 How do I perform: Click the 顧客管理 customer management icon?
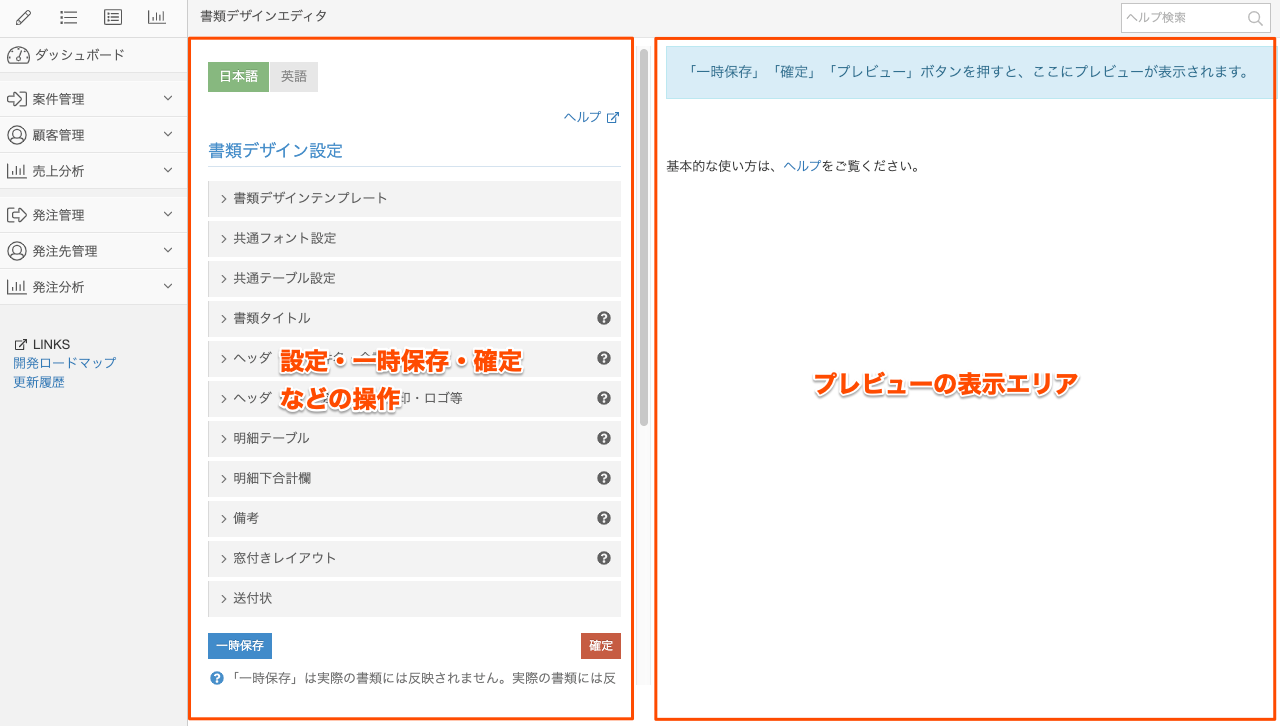coord(18,134)
